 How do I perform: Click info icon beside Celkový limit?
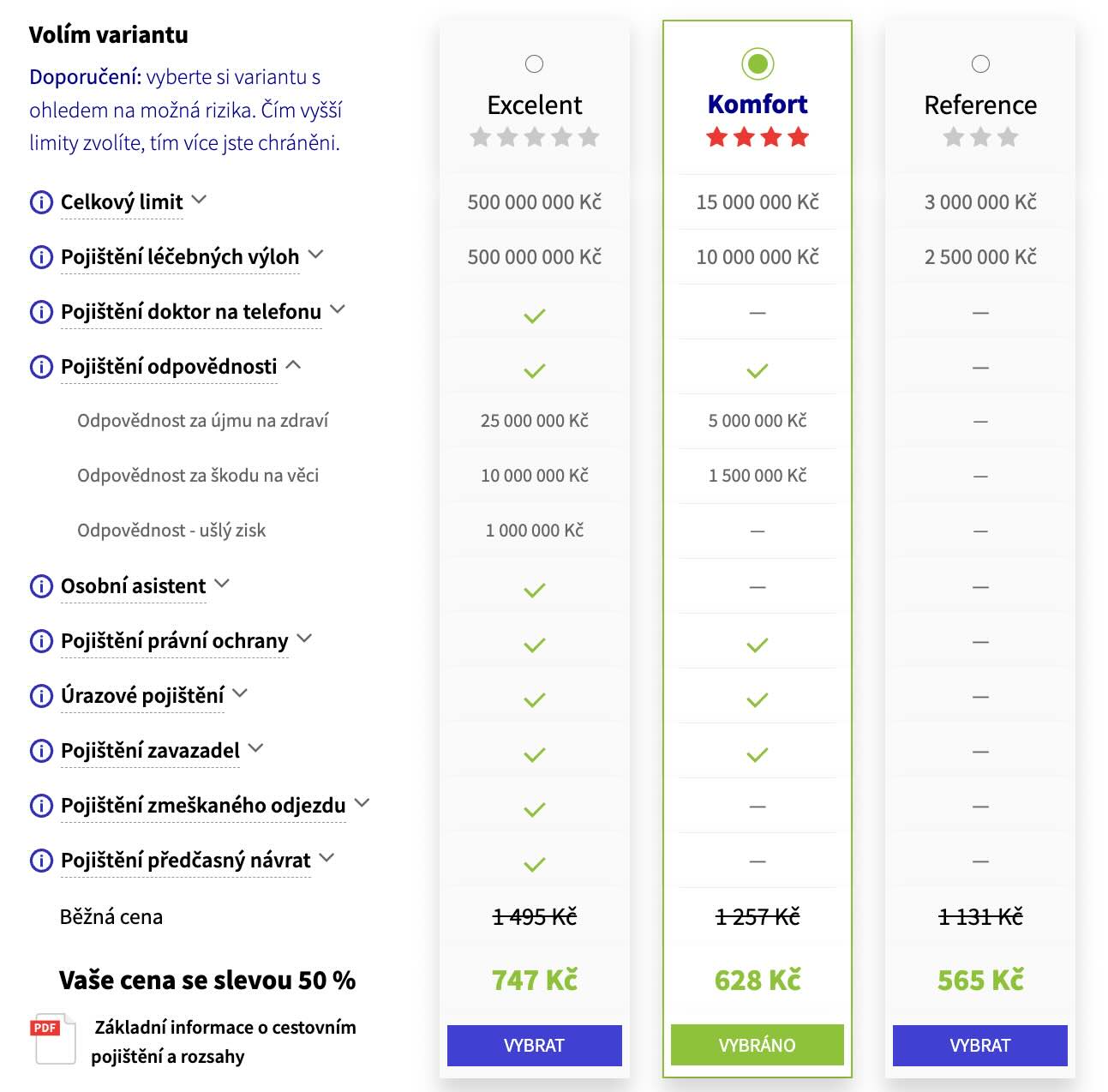41,202
